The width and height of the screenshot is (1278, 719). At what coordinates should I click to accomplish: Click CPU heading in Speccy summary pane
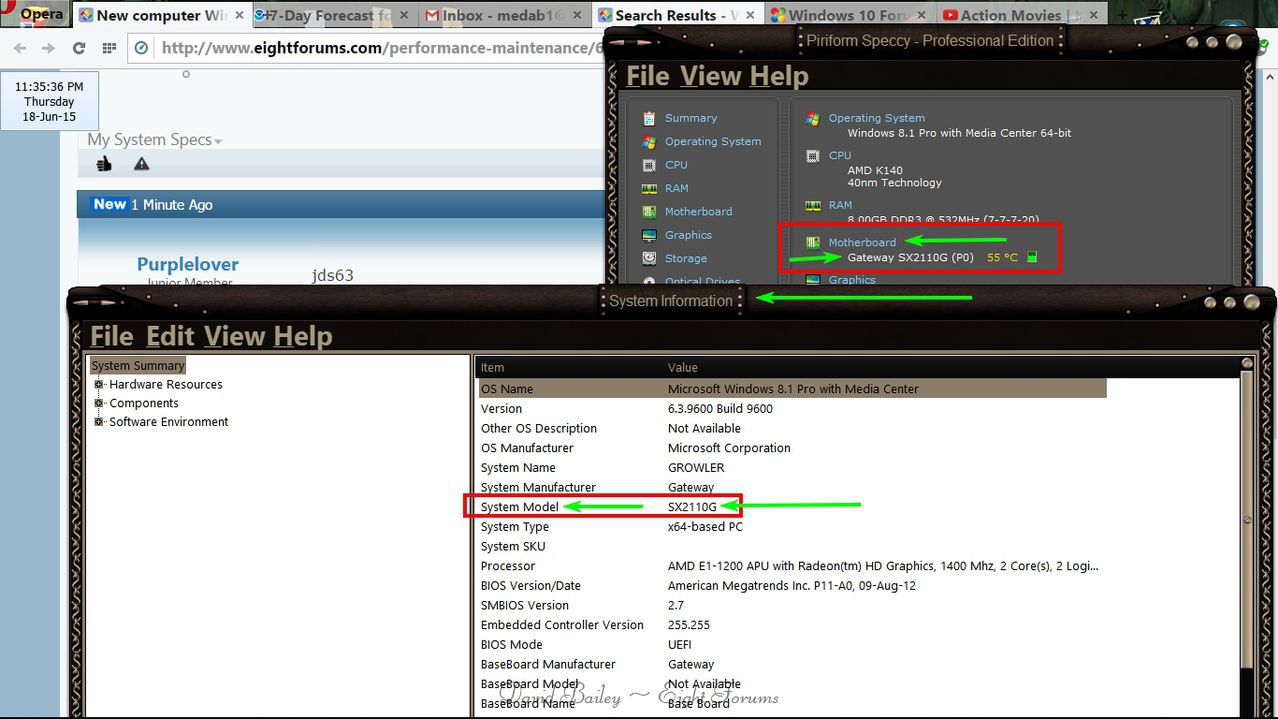840,156
